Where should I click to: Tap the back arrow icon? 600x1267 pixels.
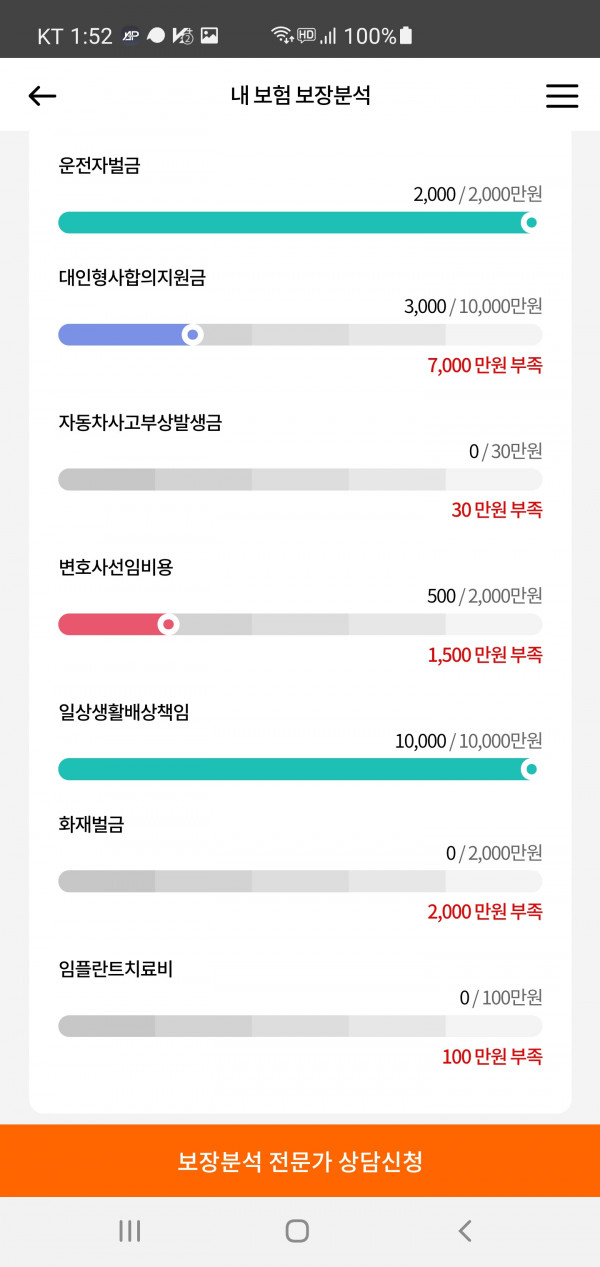(x=42, y=96)
